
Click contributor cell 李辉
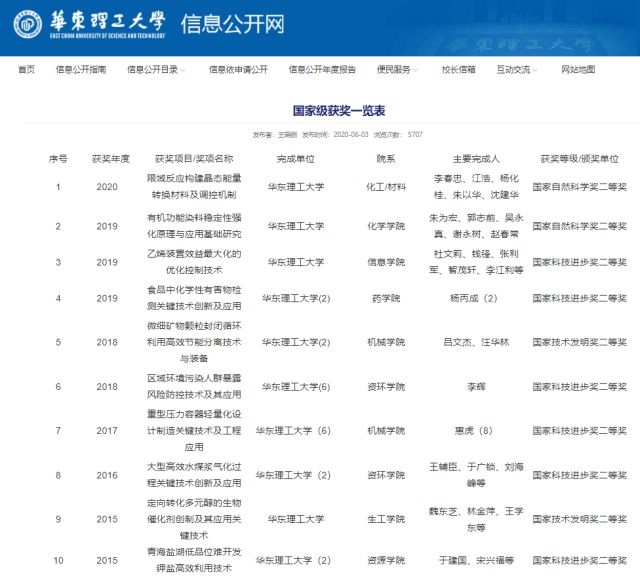point(476,387)
